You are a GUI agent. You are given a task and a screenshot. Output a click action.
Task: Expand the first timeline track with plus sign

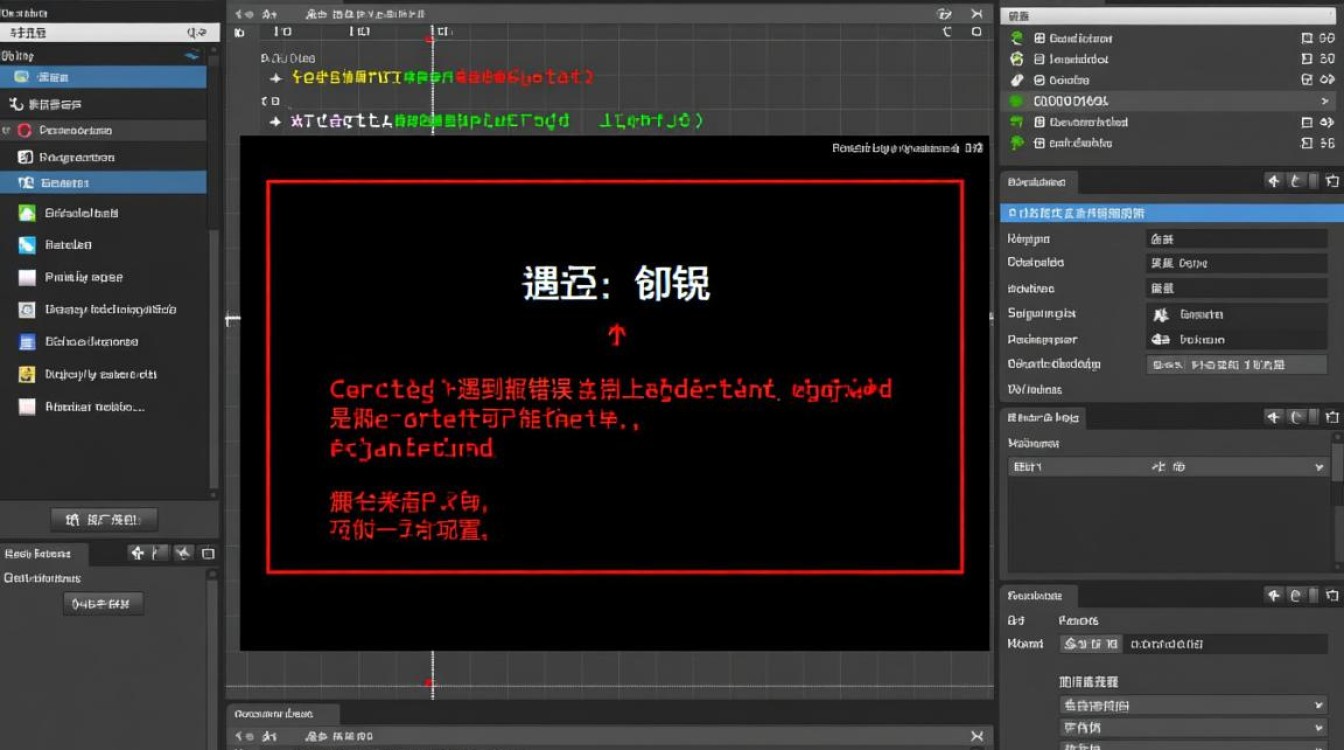(x=276, y=77)
